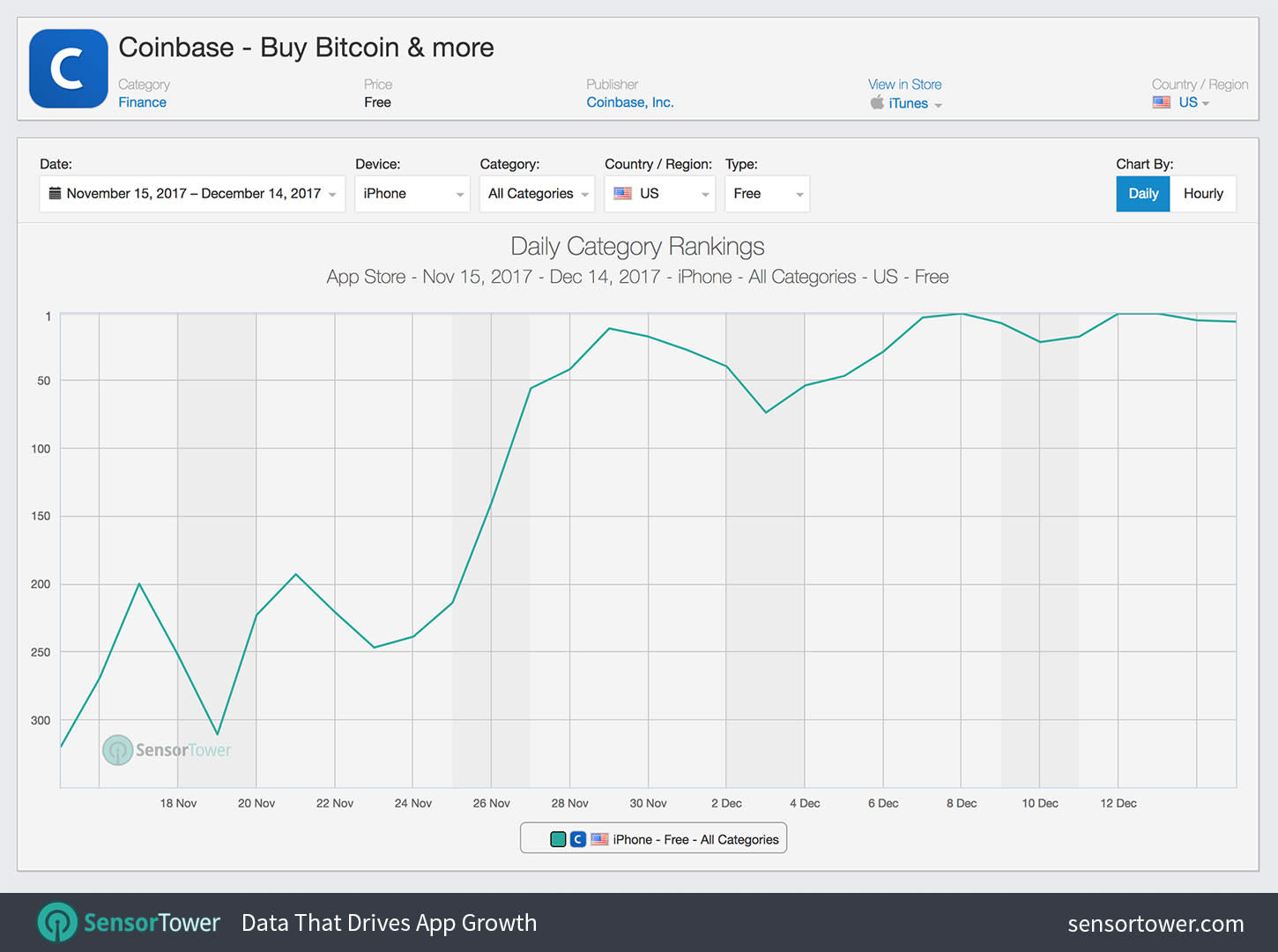The width and height of the screenshot is (1278, 952).
Task: Click the US flag in the chart legend
Action: tap(599, 839)
